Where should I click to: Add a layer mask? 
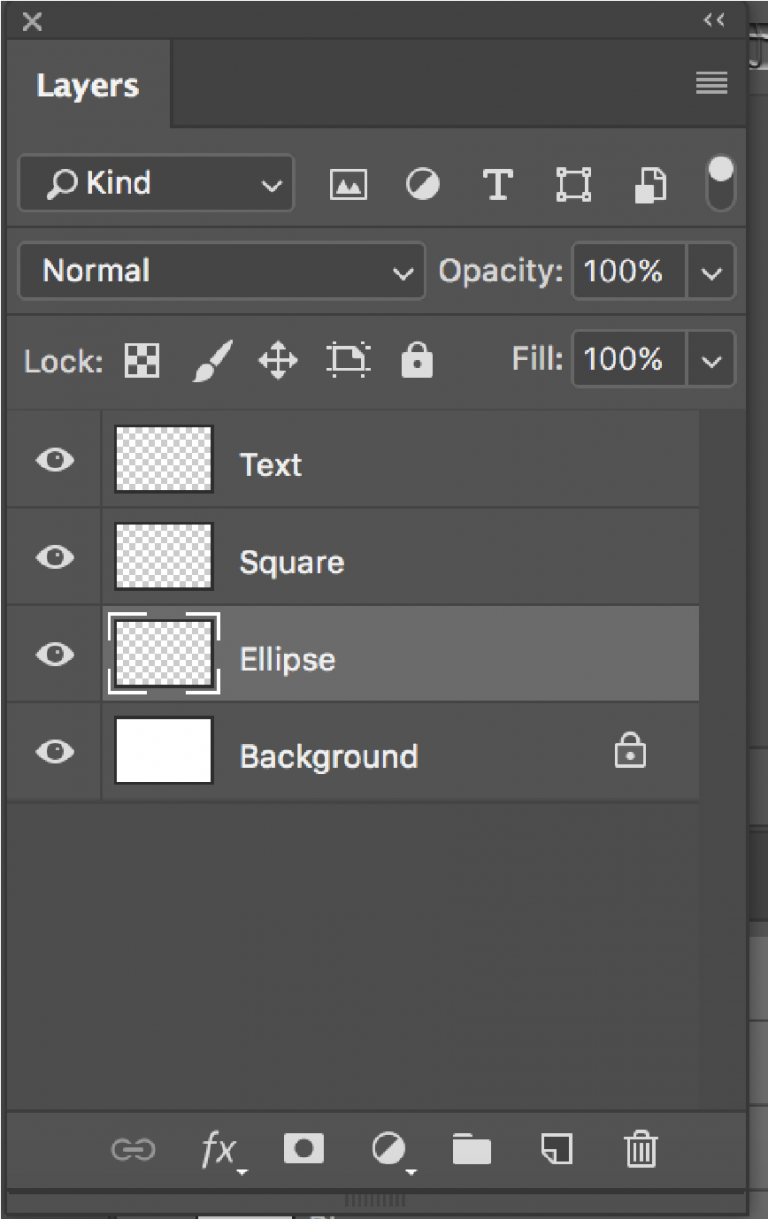[304, 1149]
